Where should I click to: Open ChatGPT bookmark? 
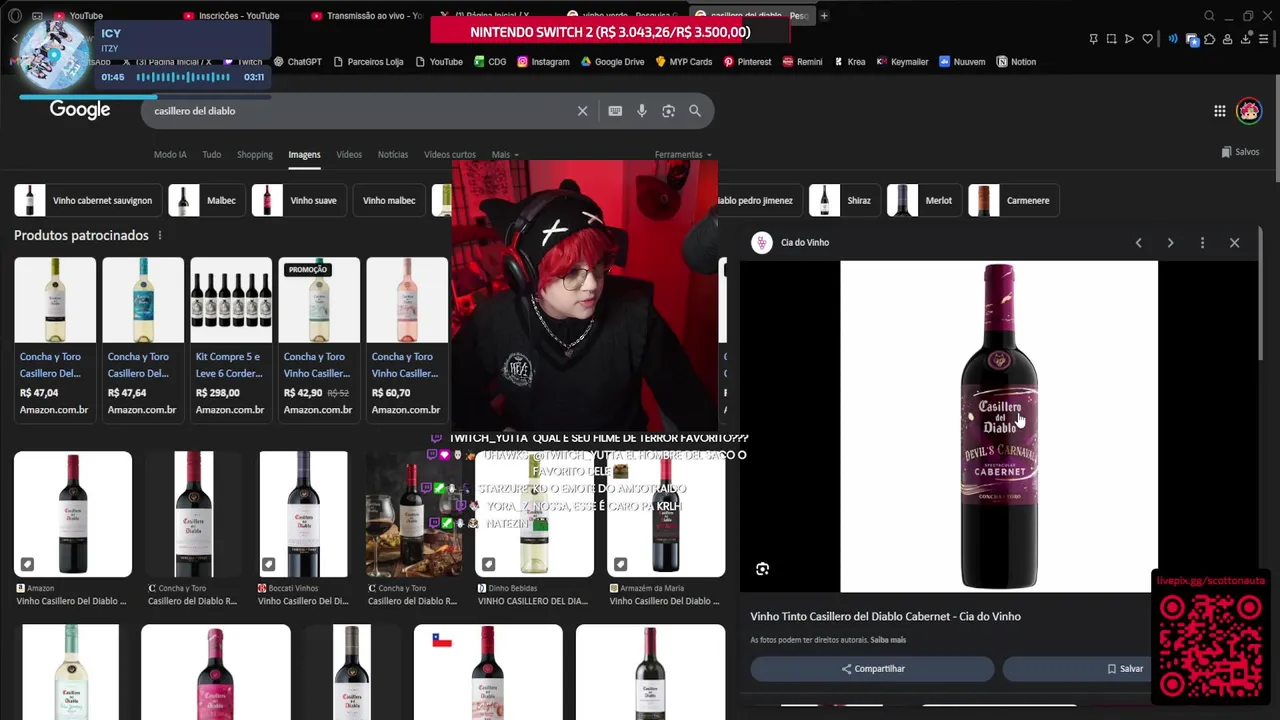point(298,62)
